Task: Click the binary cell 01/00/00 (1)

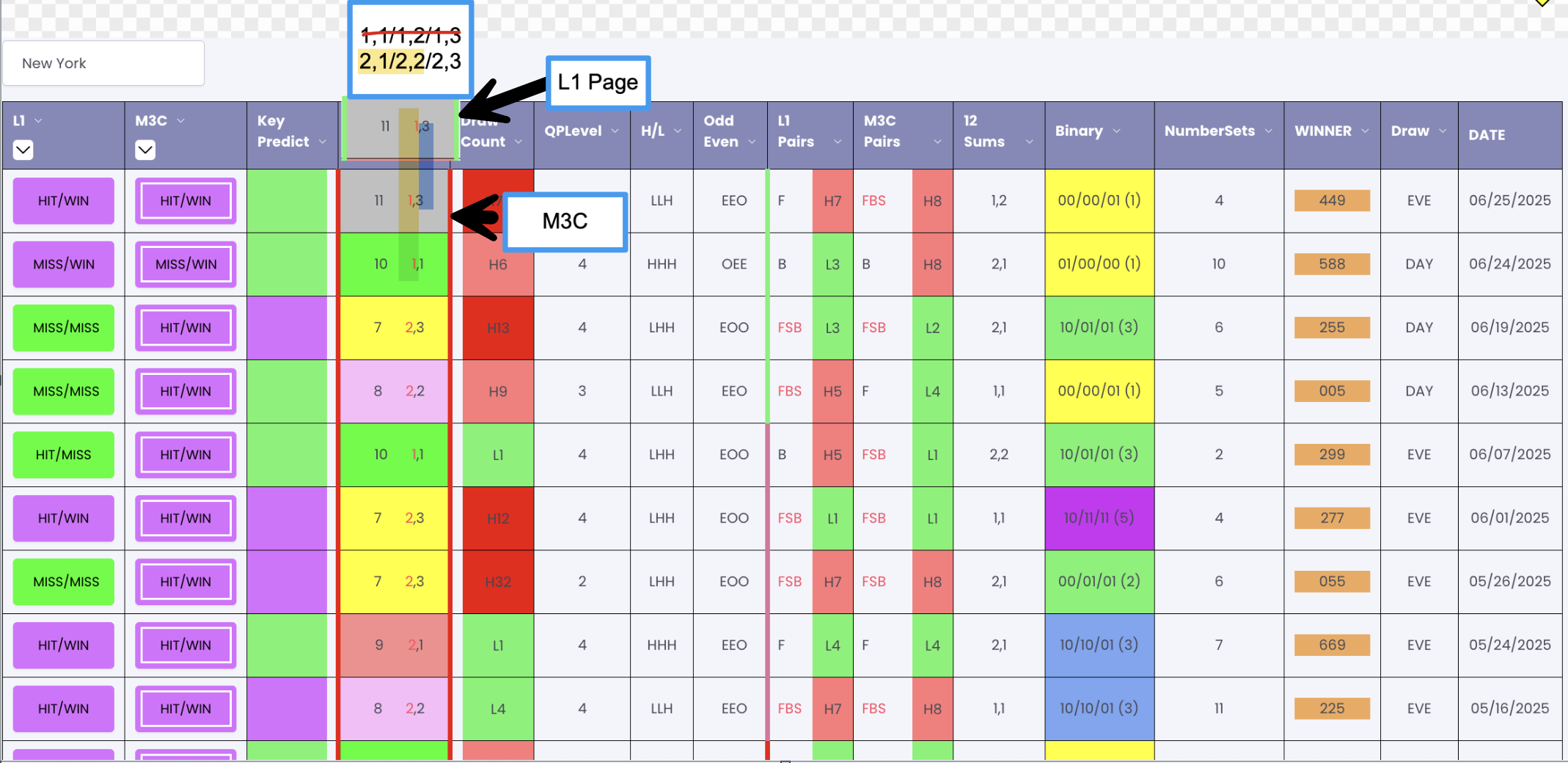Action: click(1099, 264)
